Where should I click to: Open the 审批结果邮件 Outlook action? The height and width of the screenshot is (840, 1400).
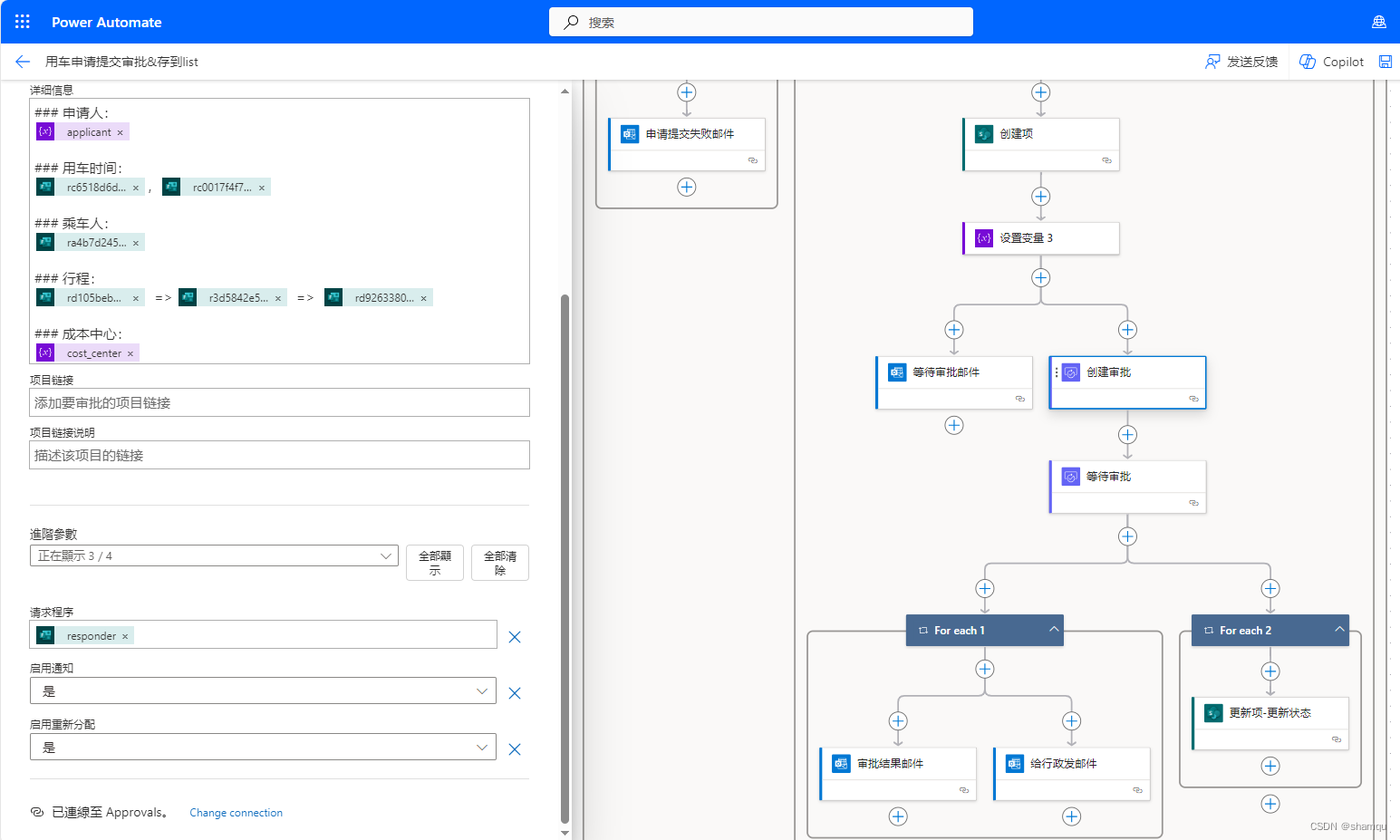(897, 763)
